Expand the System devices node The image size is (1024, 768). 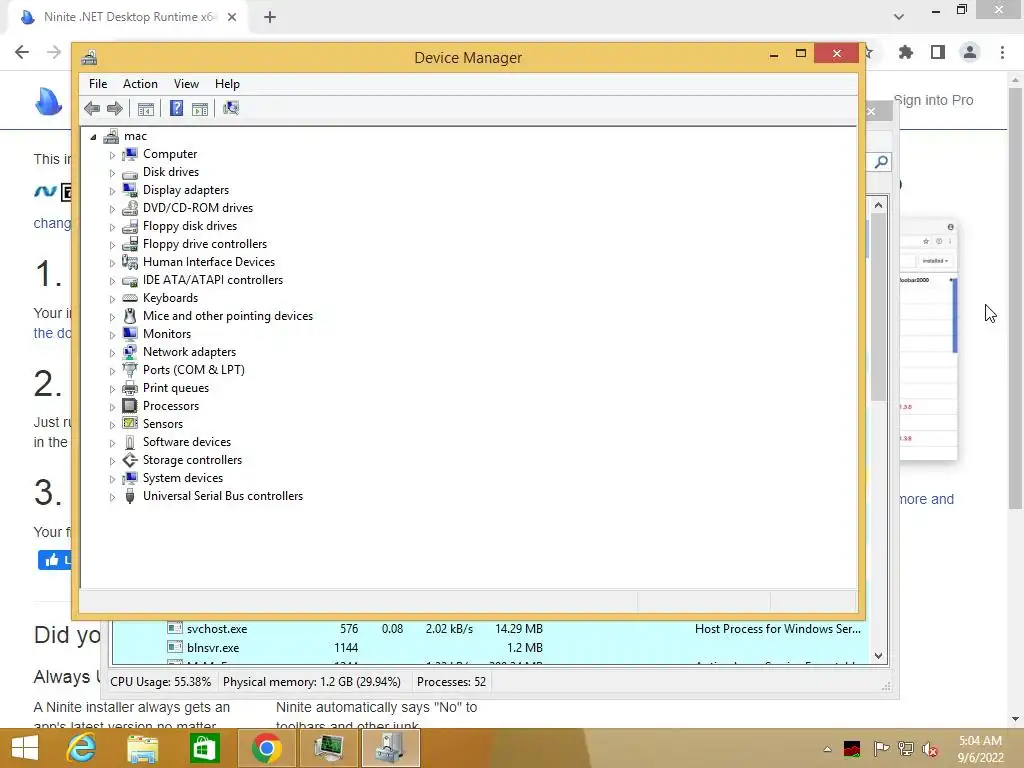(x=112, y=479)
